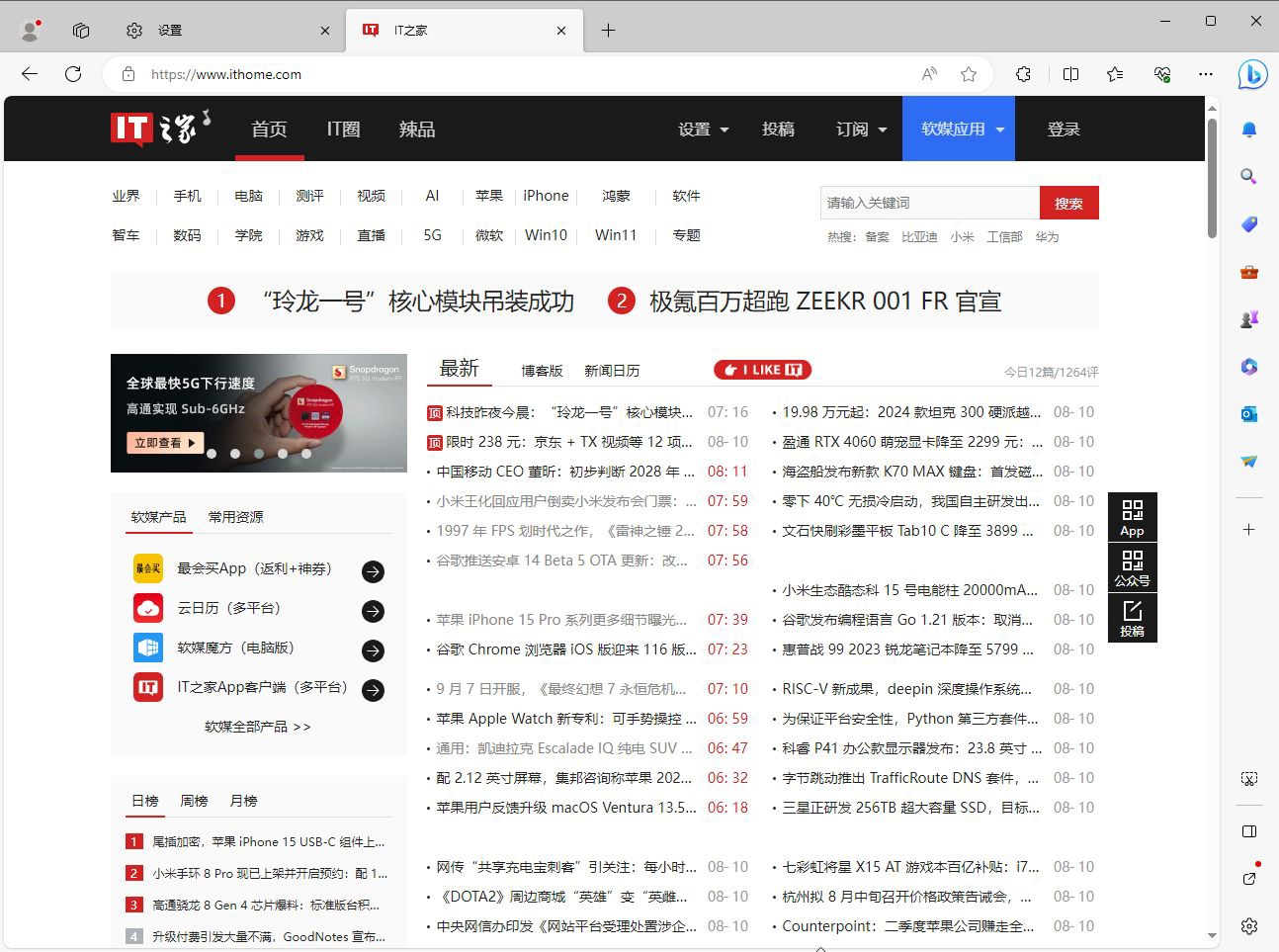This screenshot has width=1279, height=952.
Task: Open 云日历 arrow button
Action: [x=373, y=611]
